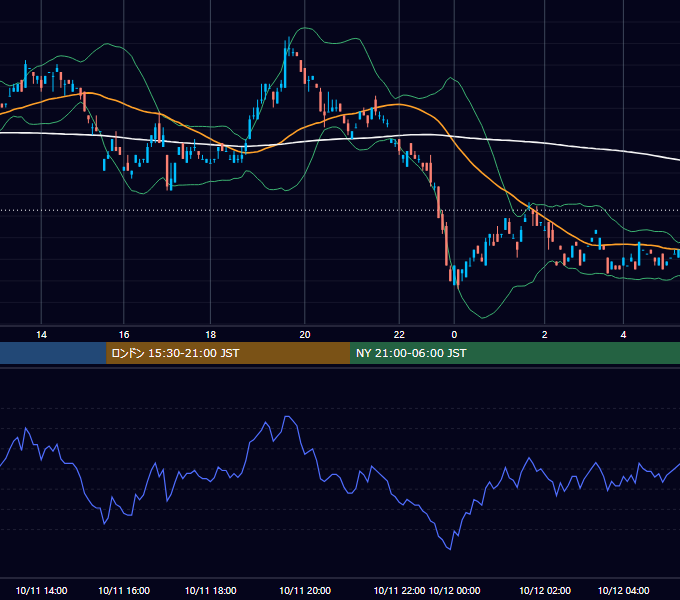Image resolution: width=680 pixels, height=600 pixels.
Task: Click the 10/11 20:00 date label
Action: pos(305,590)
